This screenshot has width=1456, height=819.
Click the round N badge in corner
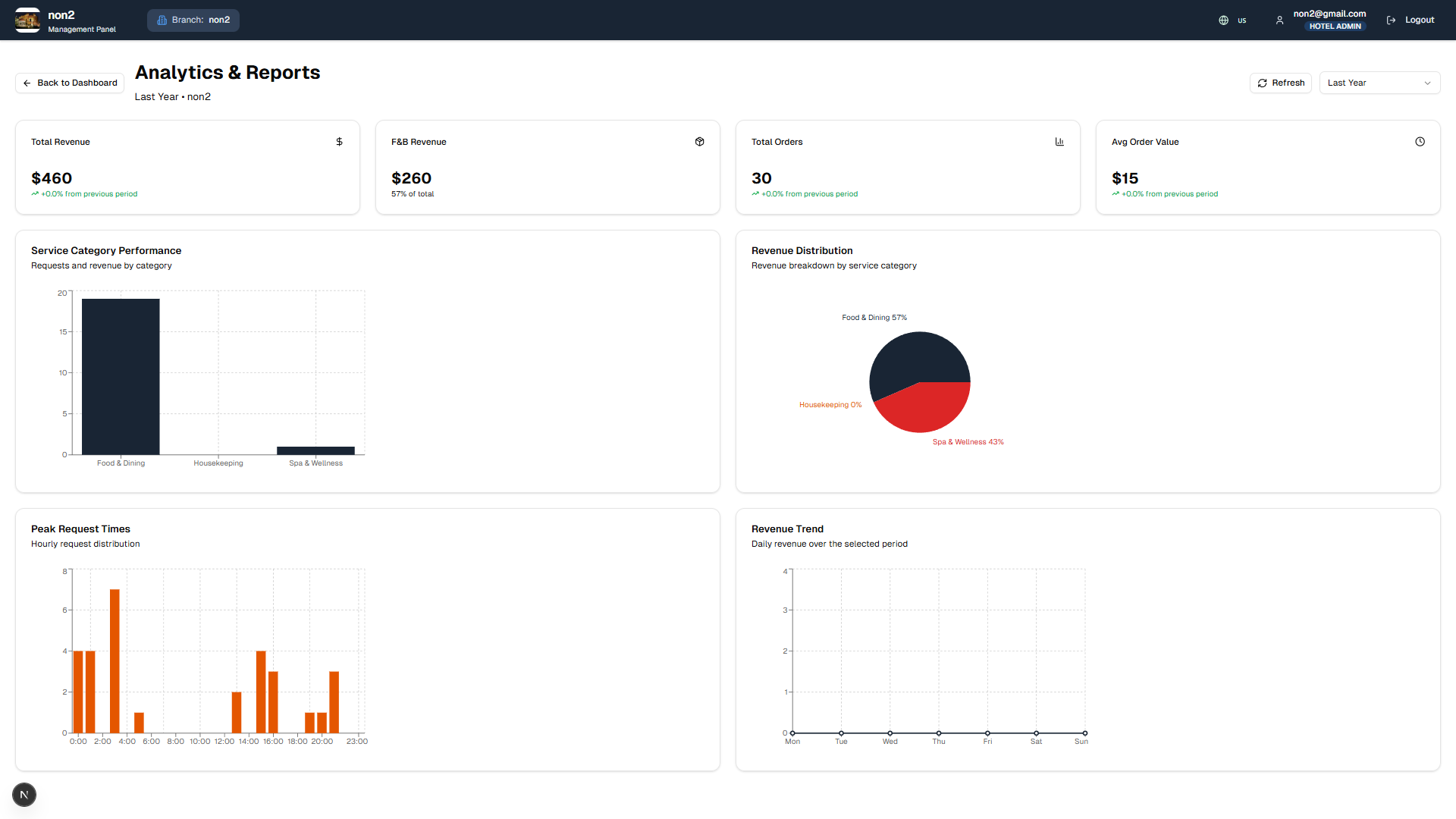point(24,795)
